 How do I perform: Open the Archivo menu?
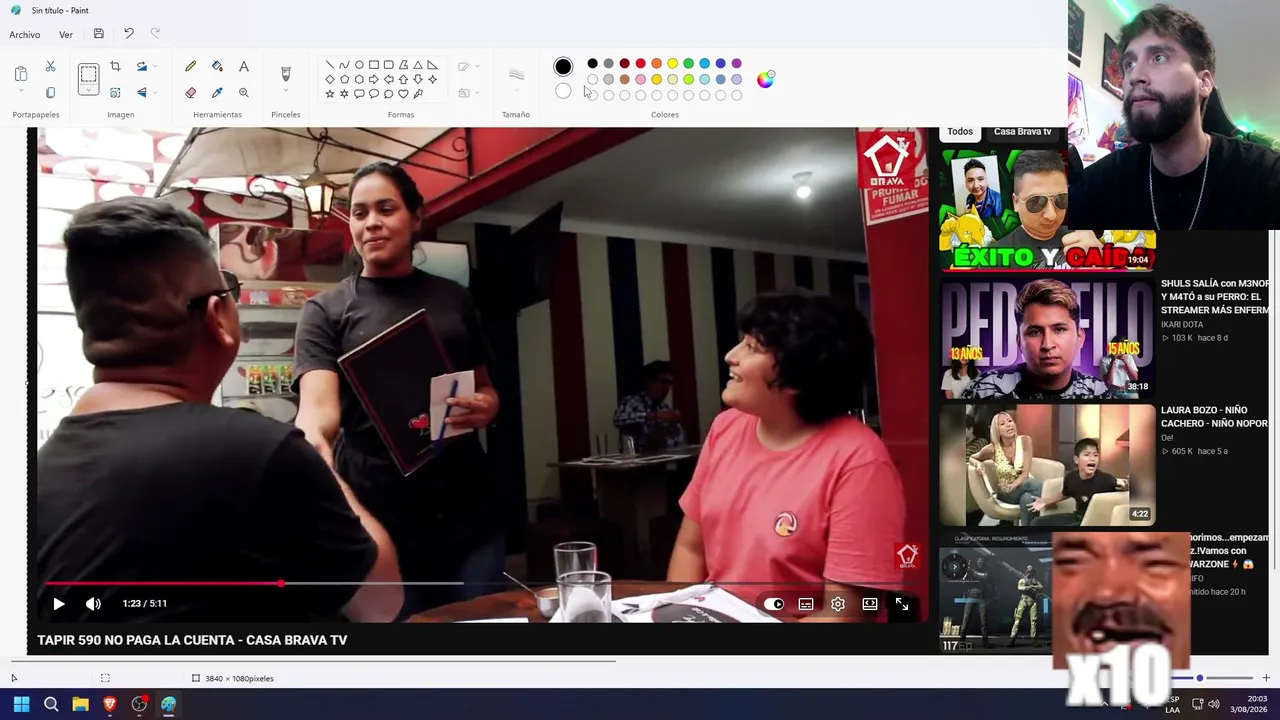(25, 35)
